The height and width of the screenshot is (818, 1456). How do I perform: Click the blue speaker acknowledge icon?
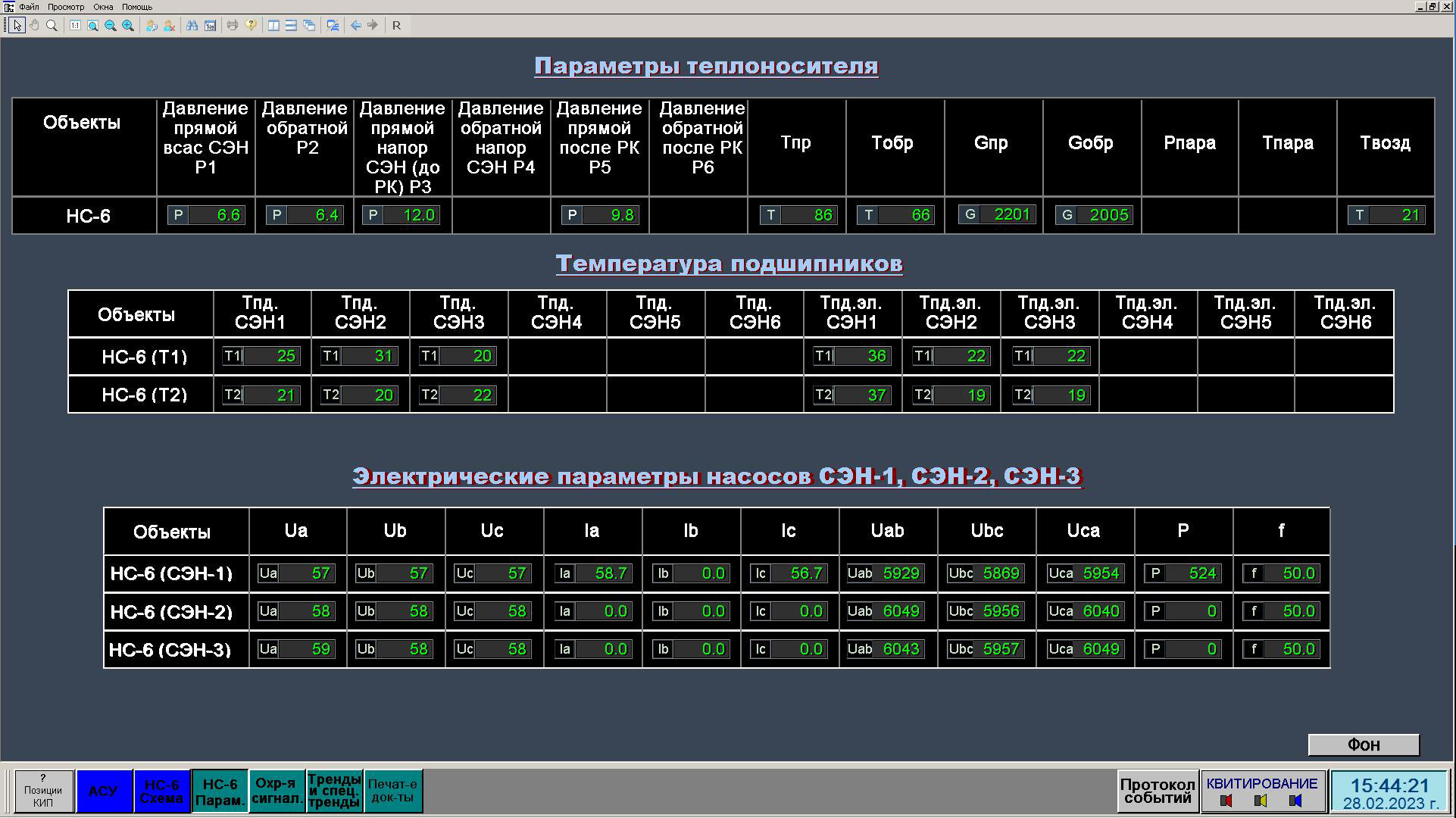(x=1295, y=801)
